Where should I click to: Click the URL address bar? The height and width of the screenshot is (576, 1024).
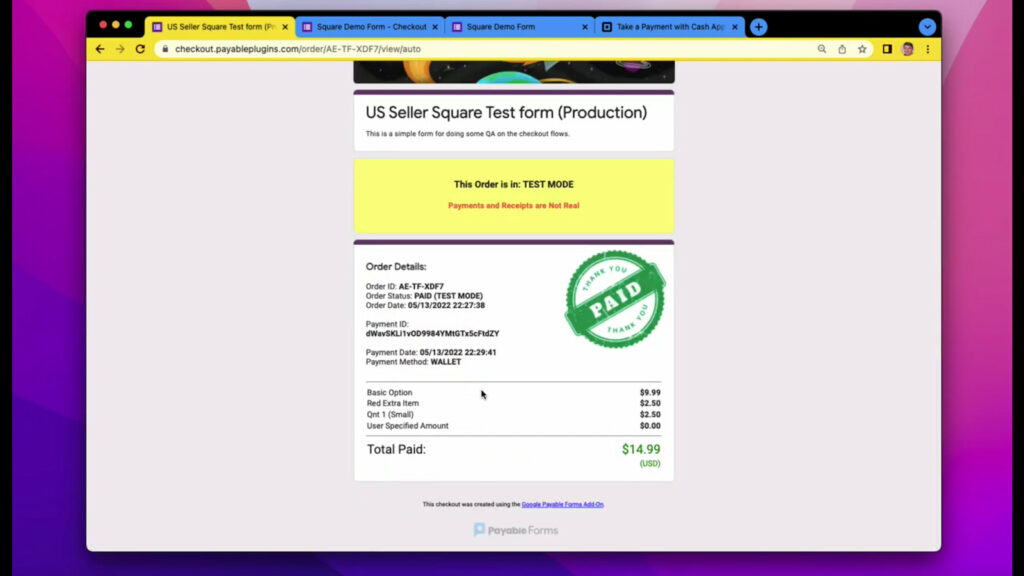[480, 49]
